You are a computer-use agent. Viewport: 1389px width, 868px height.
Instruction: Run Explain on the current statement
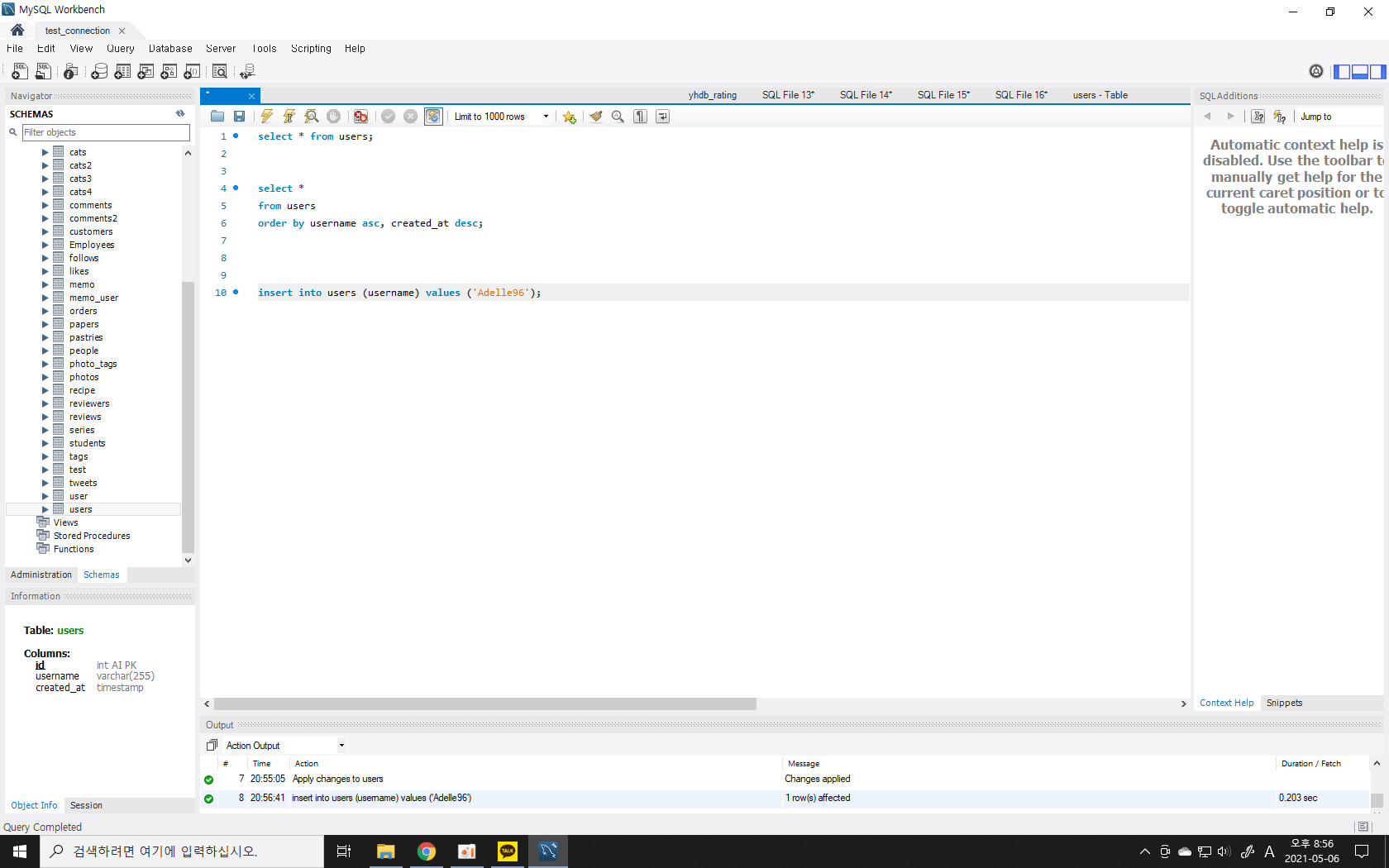[x=312, y=117]
